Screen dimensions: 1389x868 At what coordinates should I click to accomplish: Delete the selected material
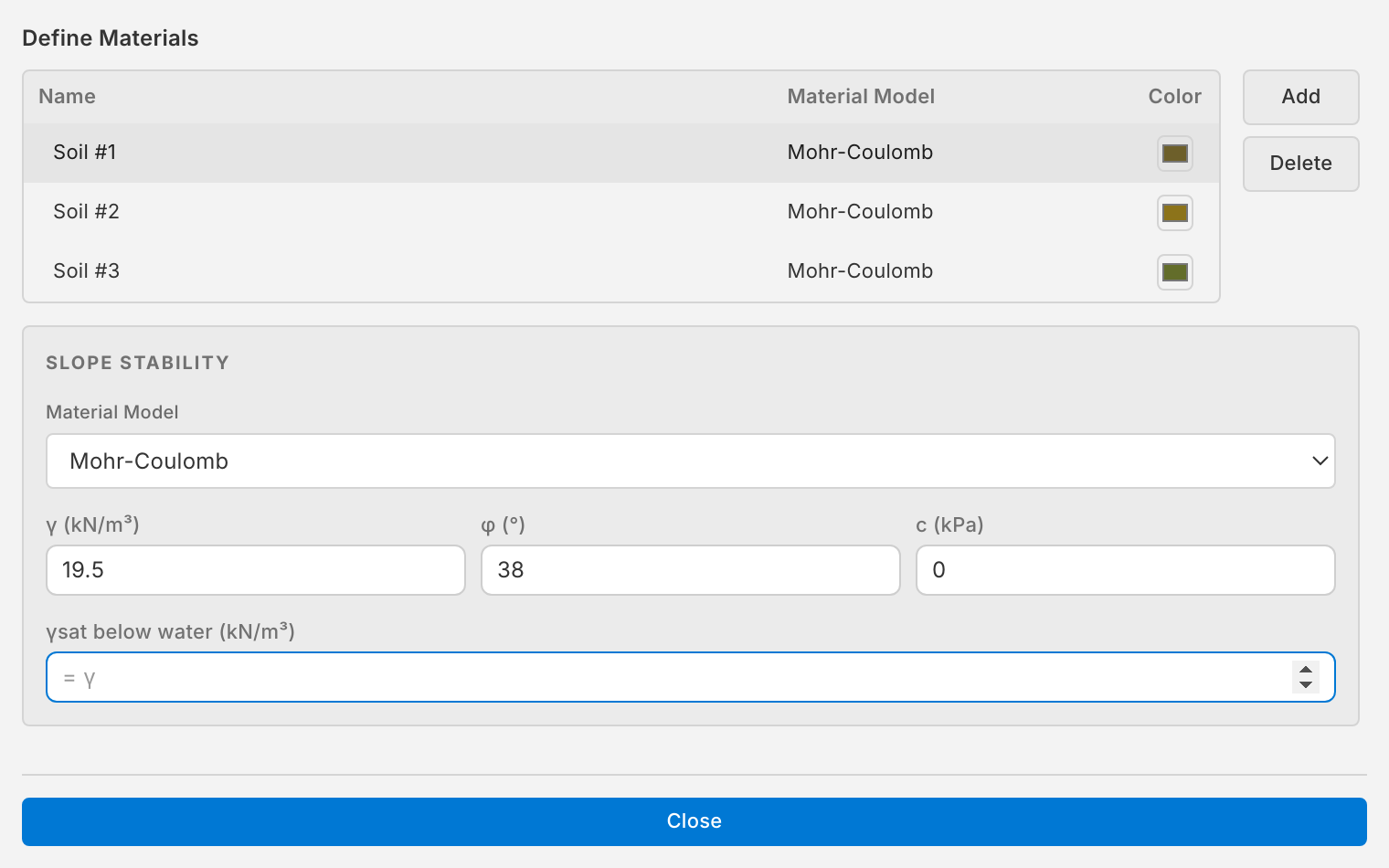point(1300,164)
